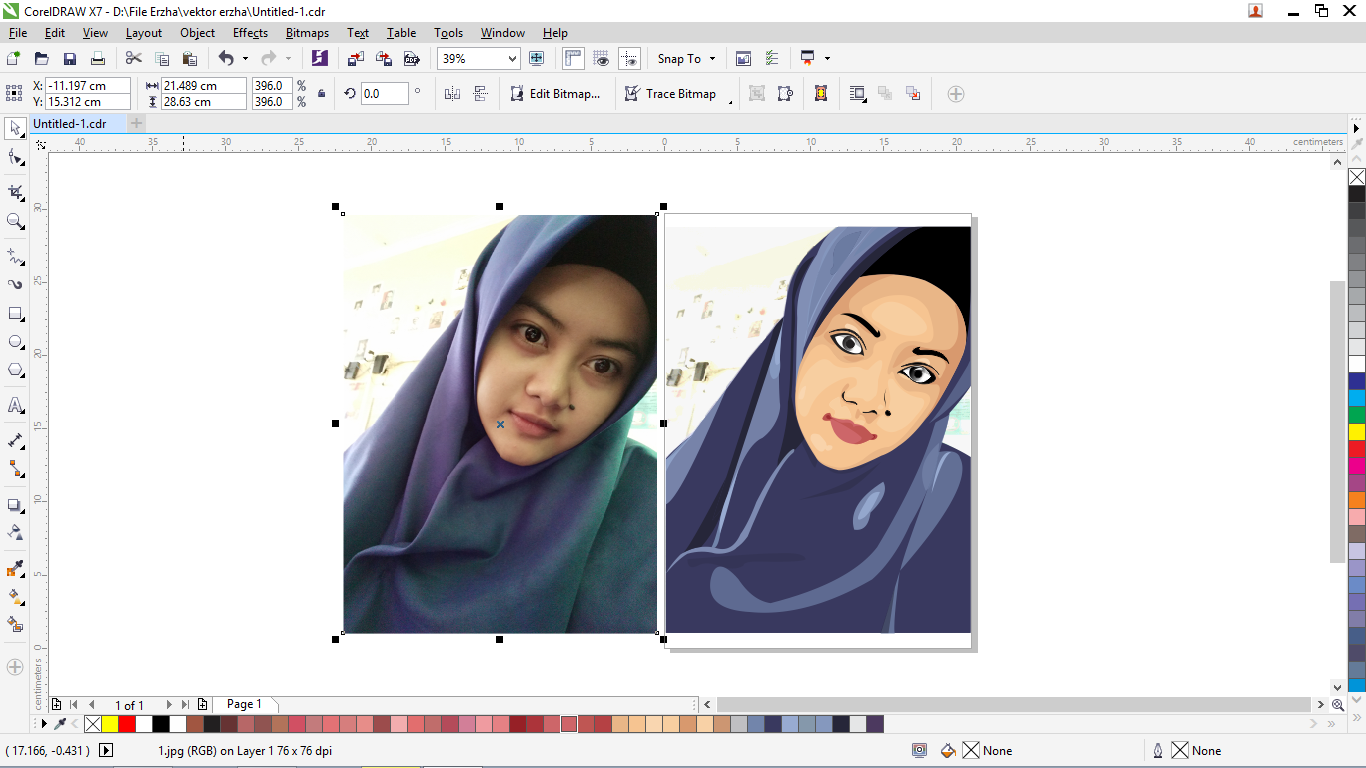Click the Publish to PDF icon
This screenshot has width=1366, height=768.
point(411,59)
